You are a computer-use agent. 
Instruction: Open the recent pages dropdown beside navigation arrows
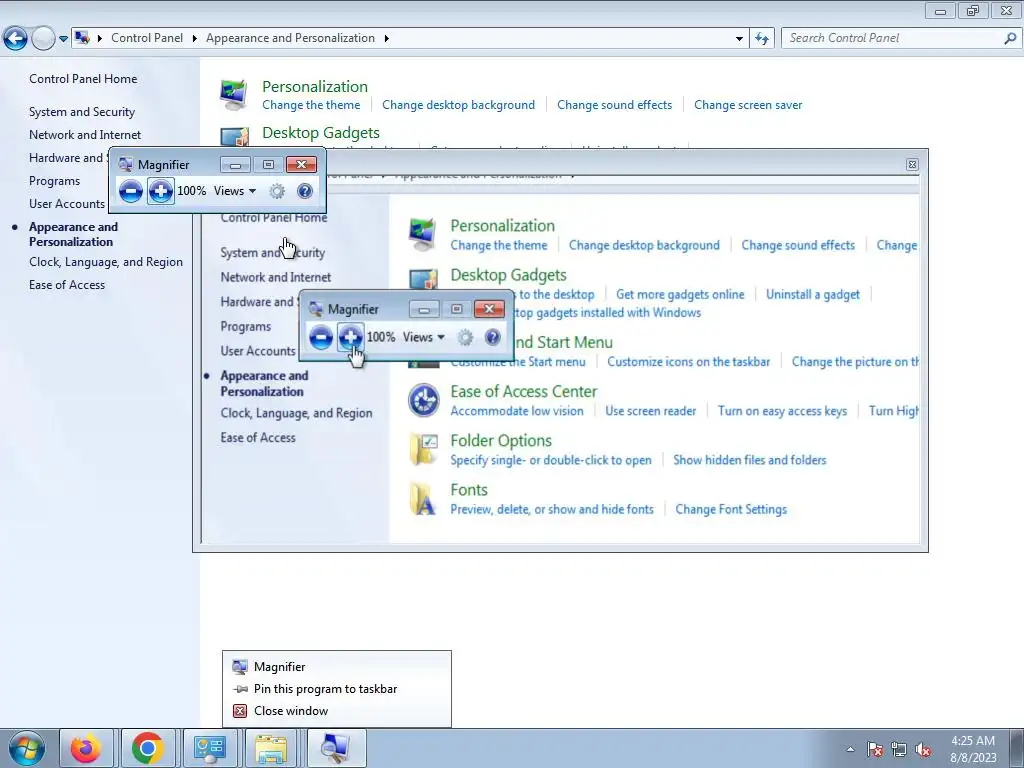click(63, 39)
